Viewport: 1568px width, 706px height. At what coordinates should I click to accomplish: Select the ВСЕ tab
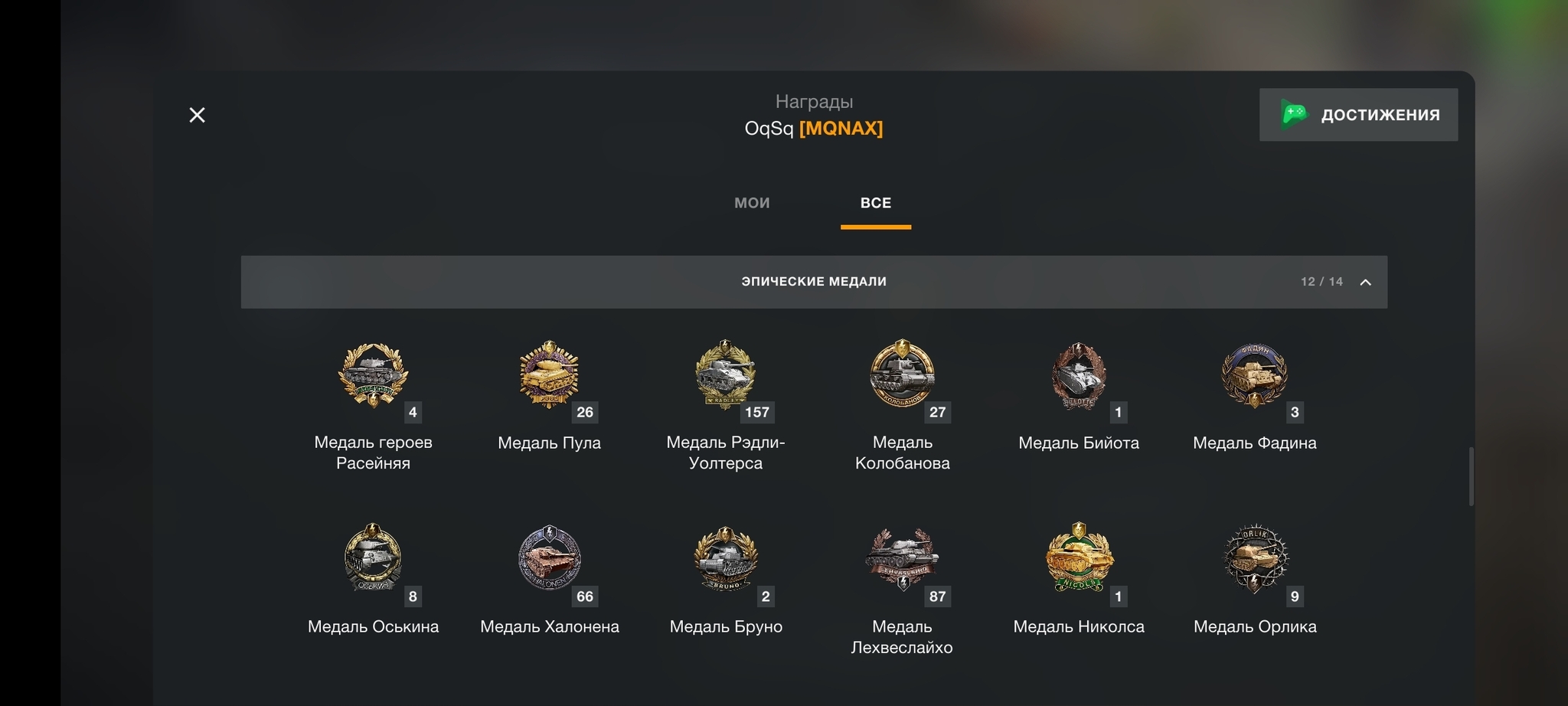click(x=876, y=203)
